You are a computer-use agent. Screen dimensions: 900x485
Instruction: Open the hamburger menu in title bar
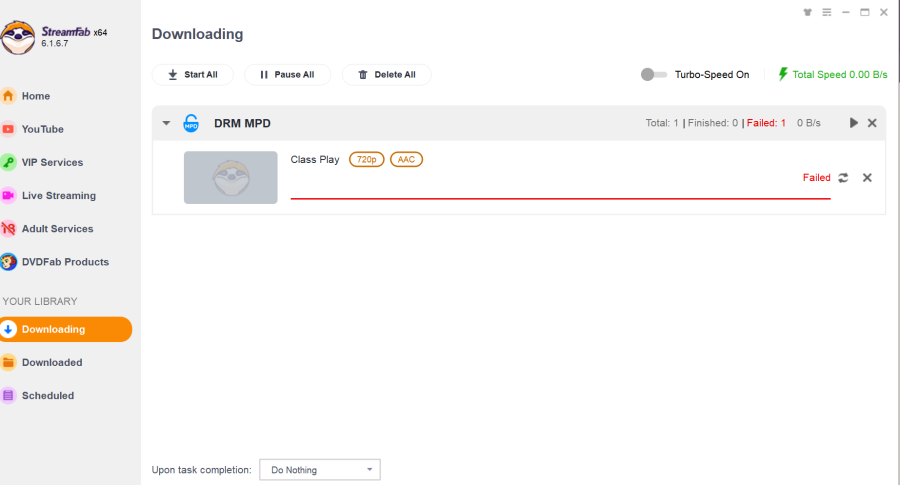[827, 12]
